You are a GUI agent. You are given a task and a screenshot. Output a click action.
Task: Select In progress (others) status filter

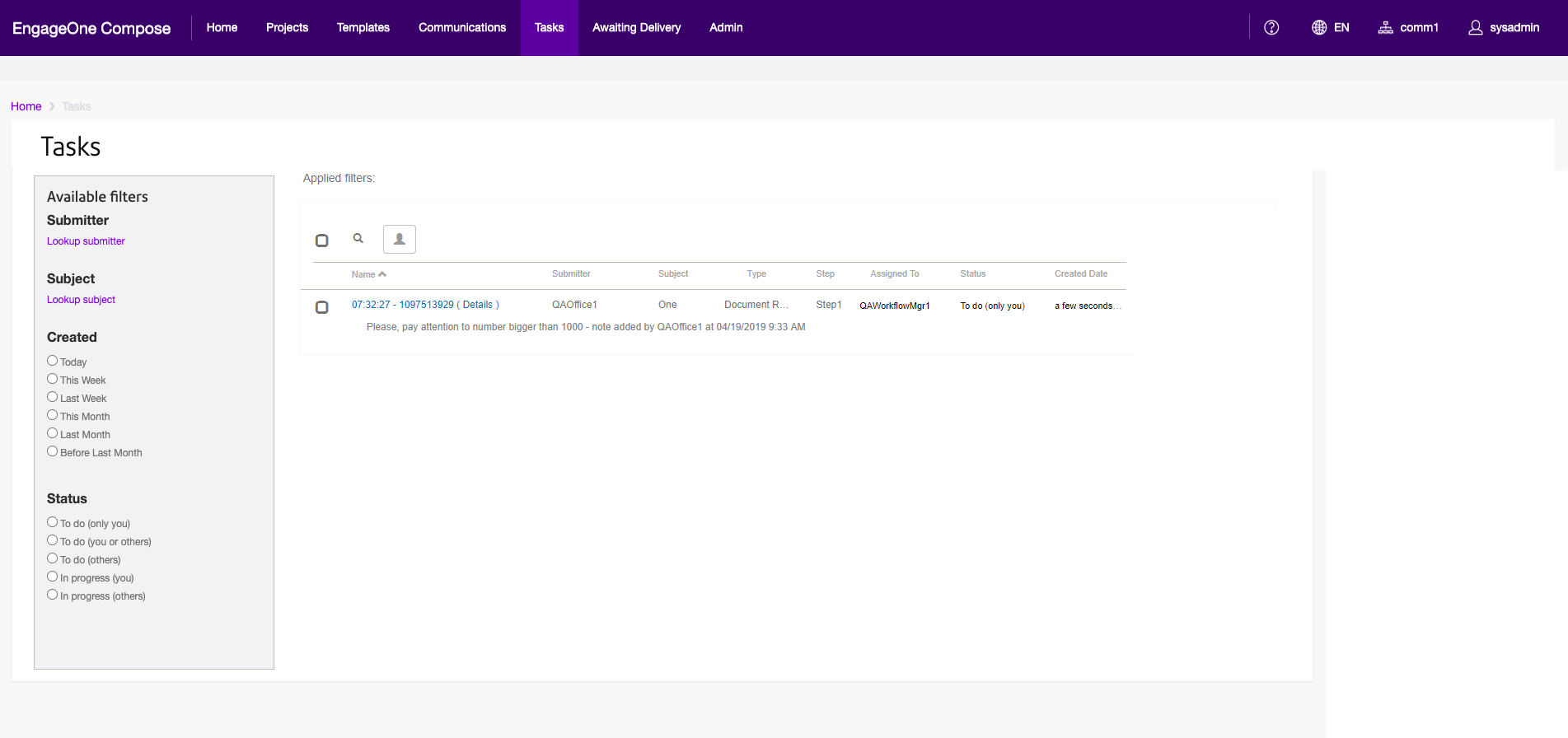[x=53, y=595]
